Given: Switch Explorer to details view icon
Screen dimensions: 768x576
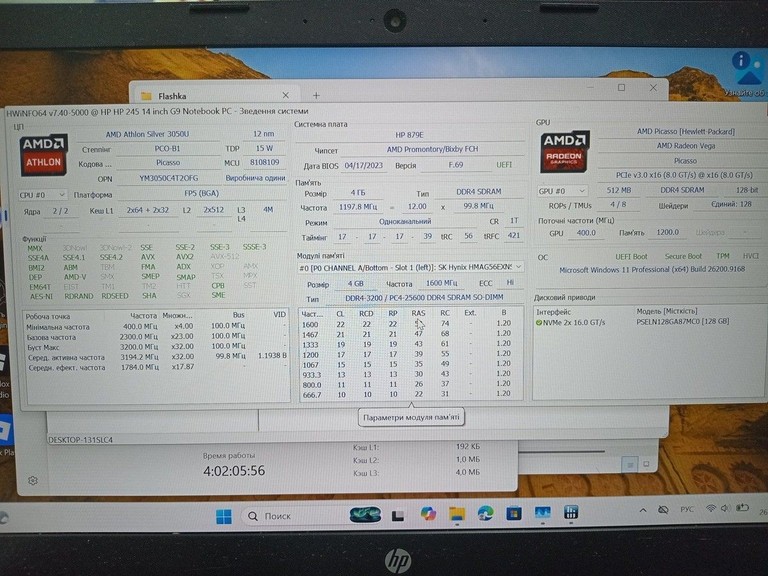Looking at the screenshot, I should click(x=630, y=464).
